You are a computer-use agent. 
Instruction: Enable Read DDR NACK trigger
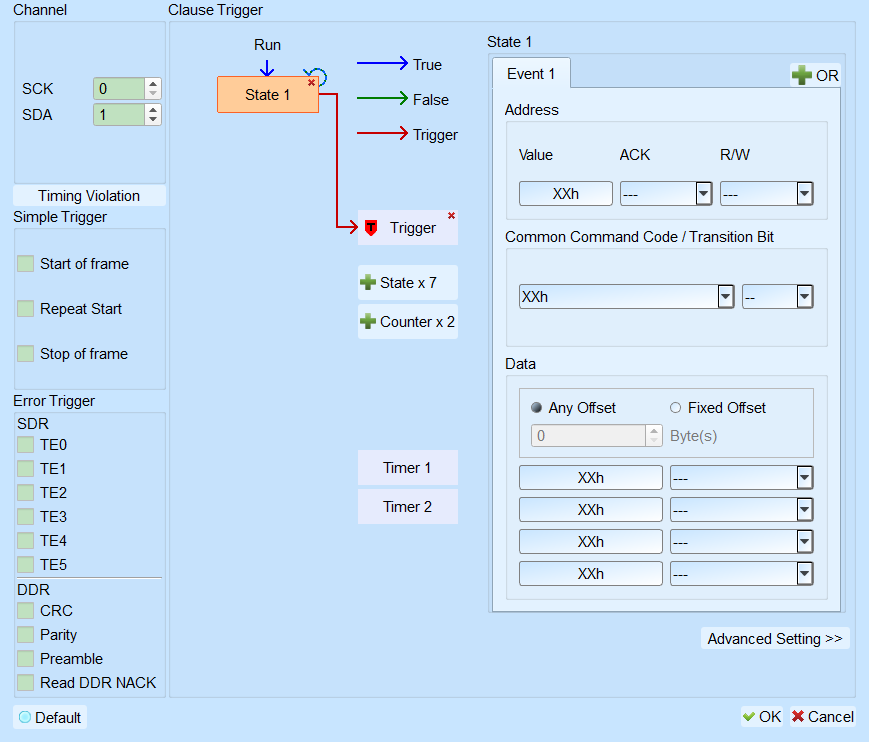[x=25, y=683]
